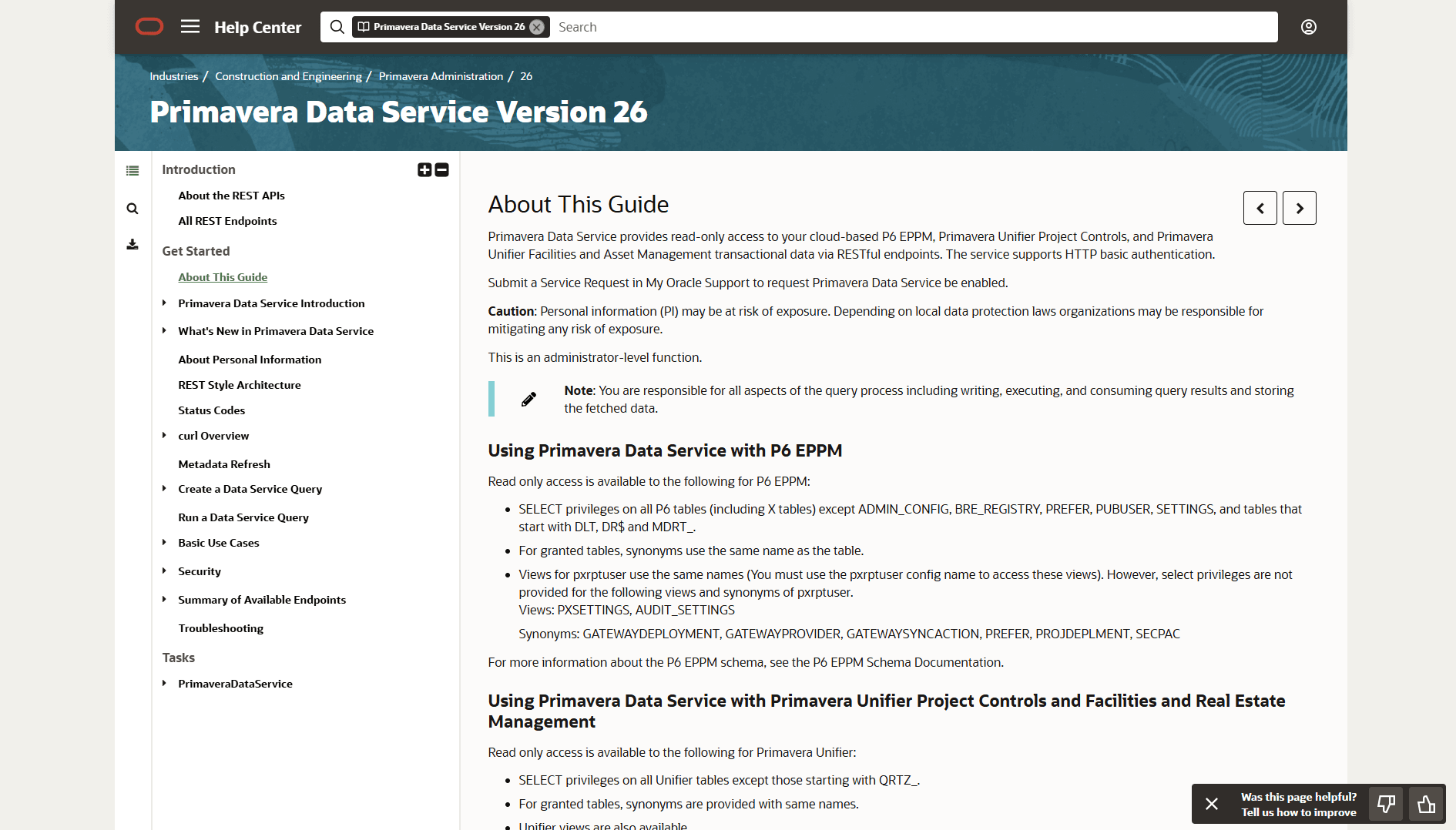Go to next page arrow button

coord(1300,208)
